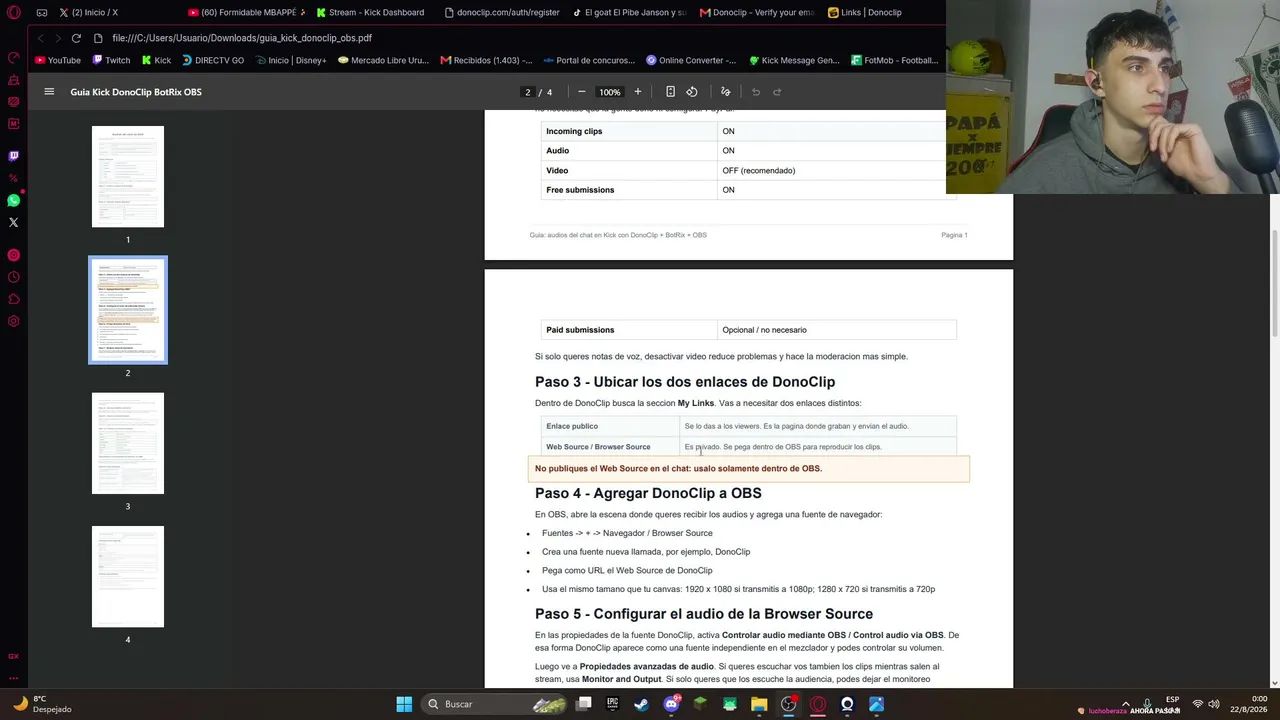This screenshot has height=720, width=1280.
Task: Open the Portal de concursos bookmark
Action: point(590,60)
